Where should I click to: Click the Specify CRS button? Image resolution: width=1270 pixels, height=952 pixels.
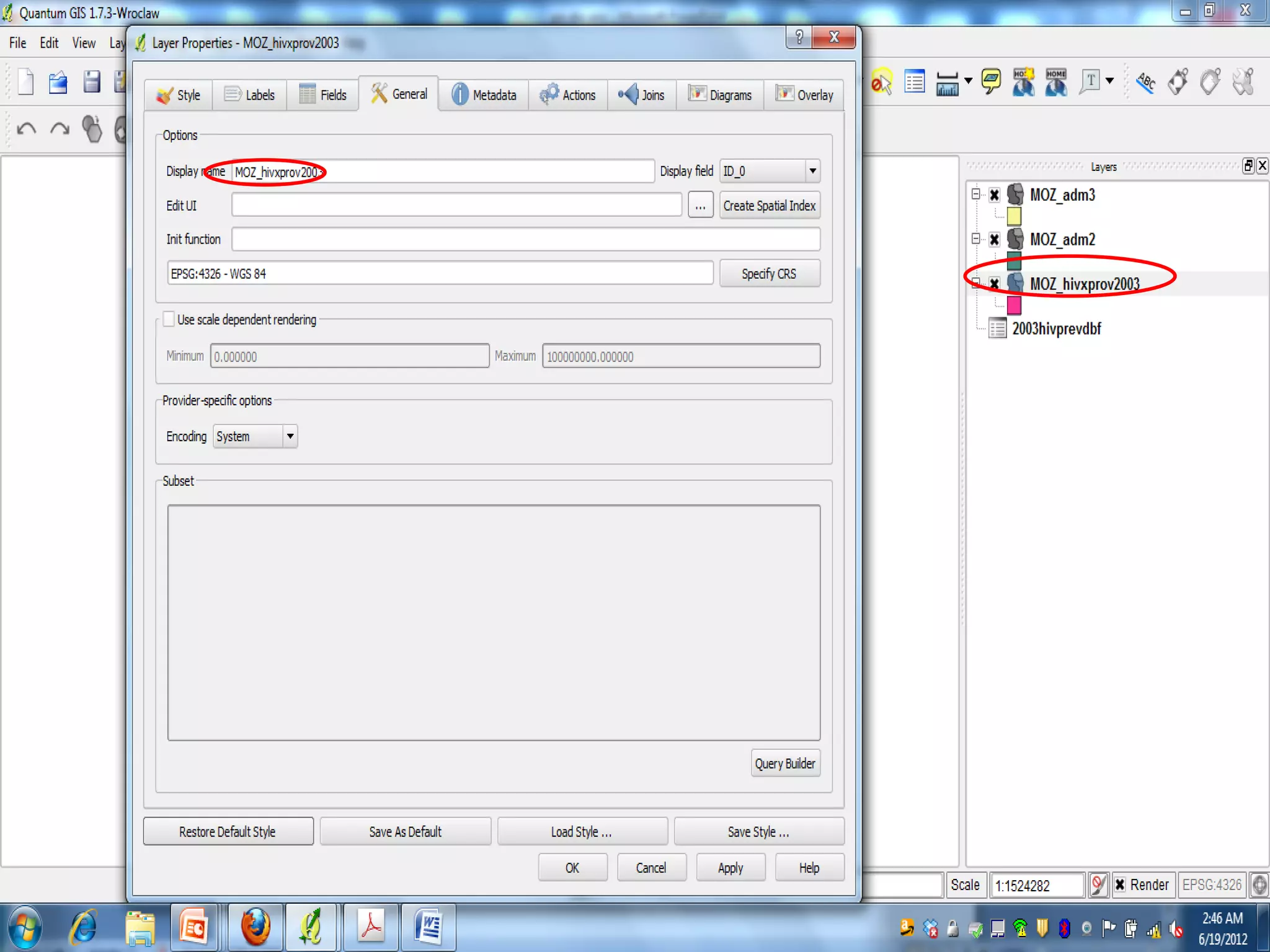point(769,273)
